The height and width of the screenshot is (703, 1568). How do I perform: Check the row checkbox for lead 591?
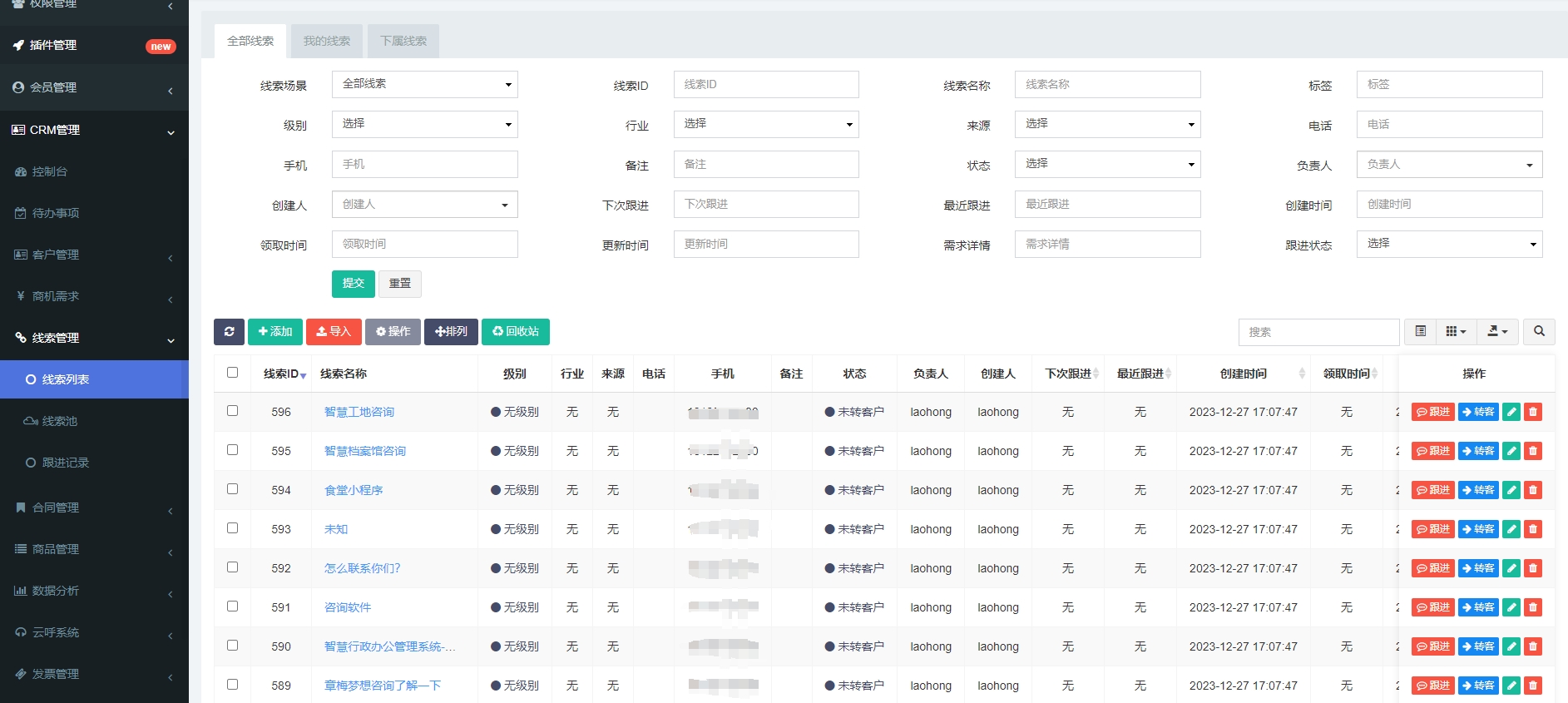233,606
